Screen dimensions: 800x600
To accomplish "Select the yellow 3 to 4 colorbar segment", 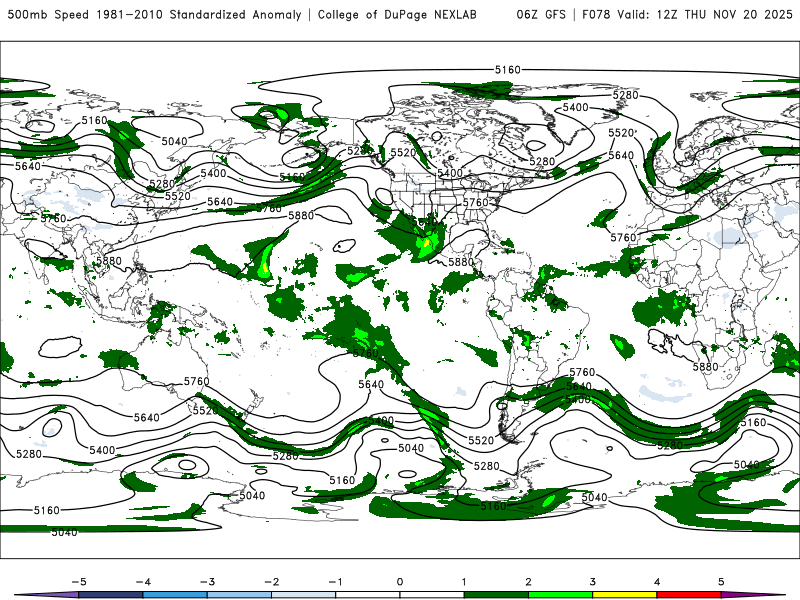I will (x=624, y=595).
